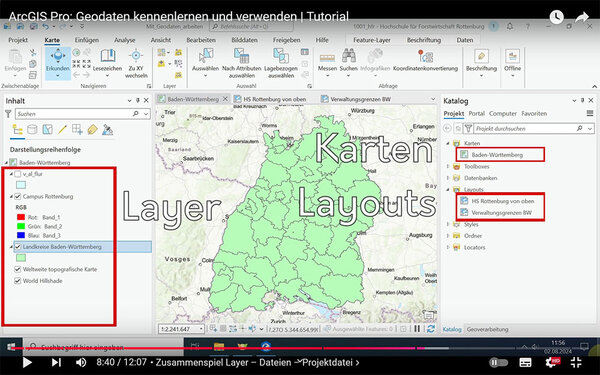Click the Watch later clock icon
The height and width of the screenshot is (375, 600).
coord(556,17)
